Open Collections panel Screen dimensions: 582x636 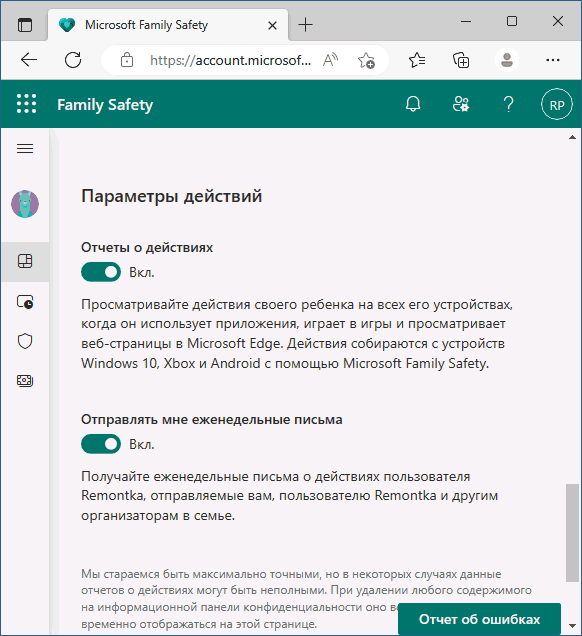click(x=461, y=60)
